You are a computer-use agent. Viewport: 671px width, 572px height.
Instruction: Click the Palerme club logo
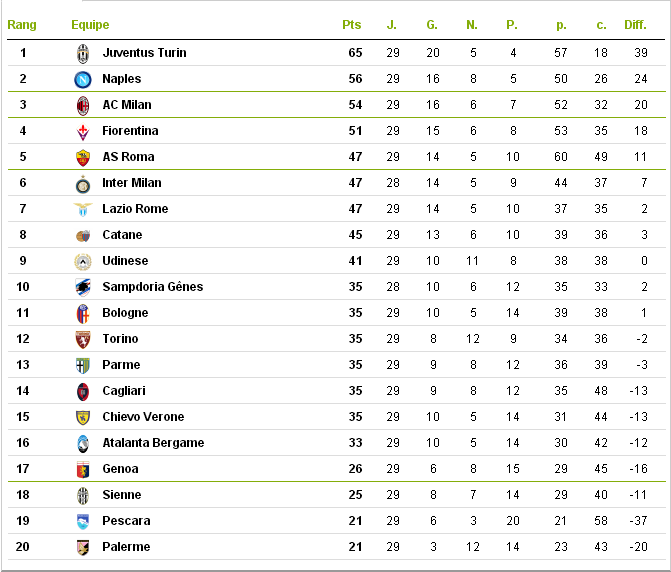point(83,547)
